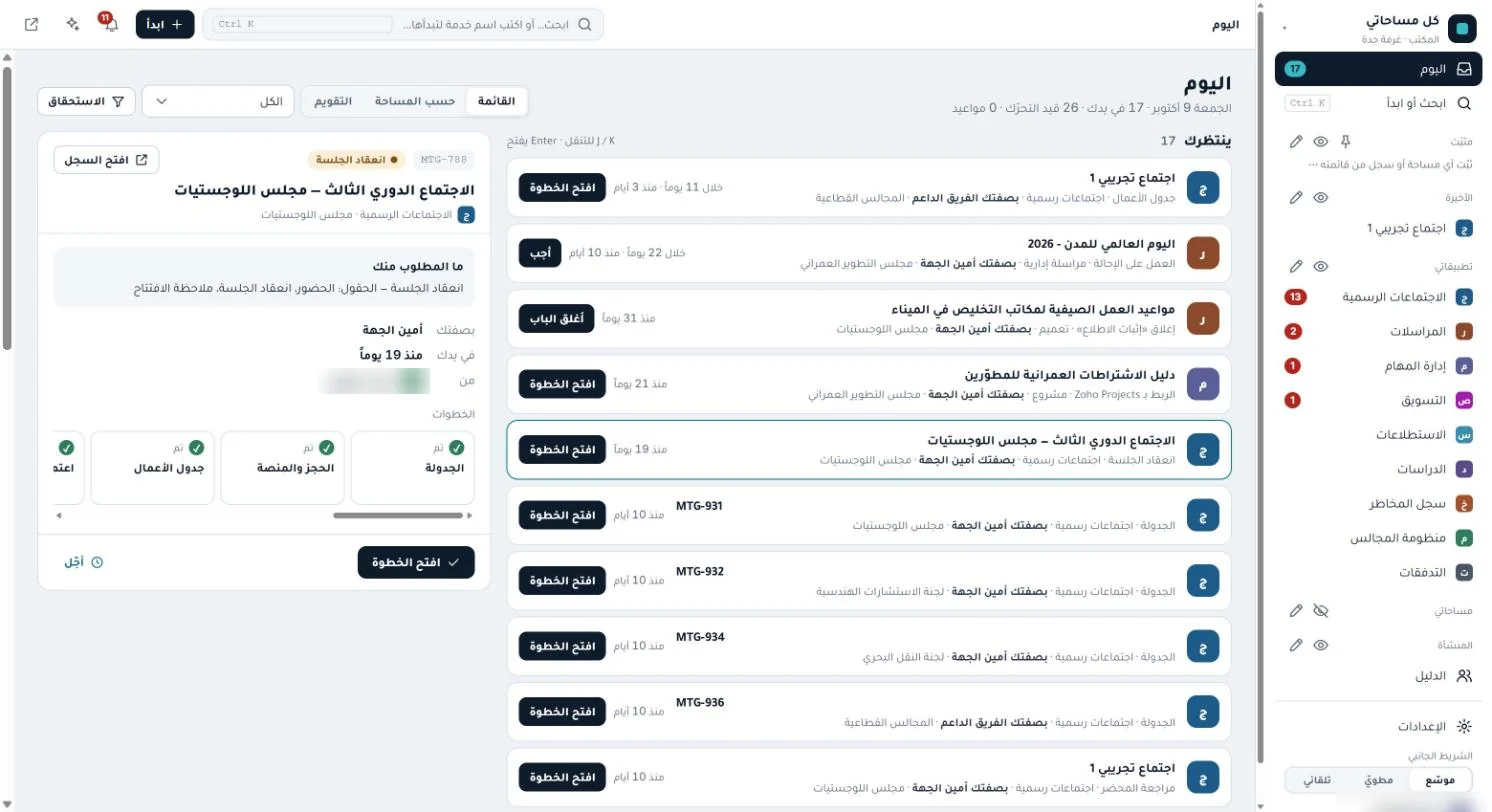This screenshot has width=1492, height=812.
Task: Edit the تطبيقاتي section with pencil icon
Action: click(x=1296, y=266)
